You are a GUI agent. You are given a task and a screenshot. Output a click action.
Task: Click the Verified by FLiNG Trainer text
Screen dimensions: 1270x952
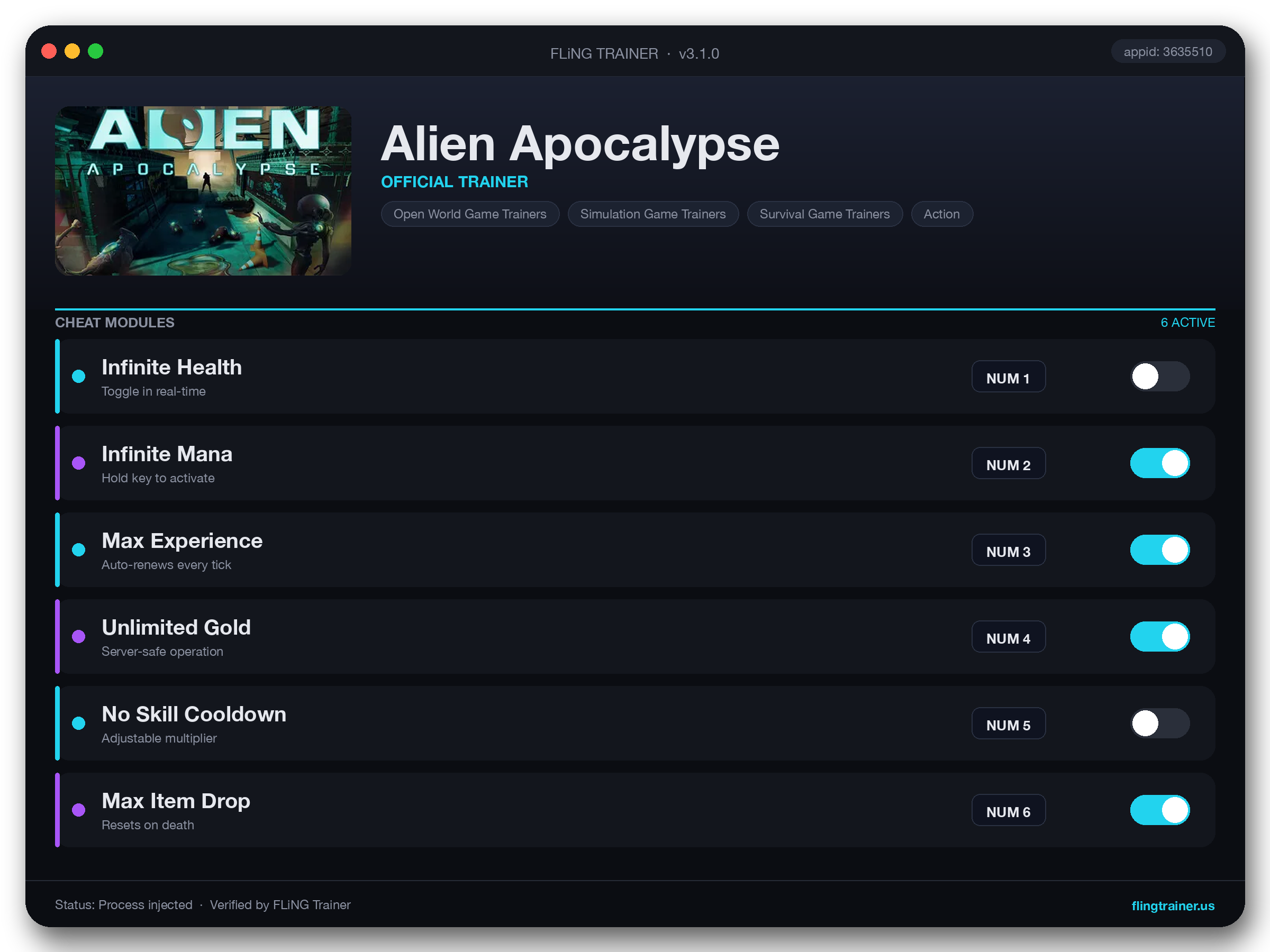point(280,905)
